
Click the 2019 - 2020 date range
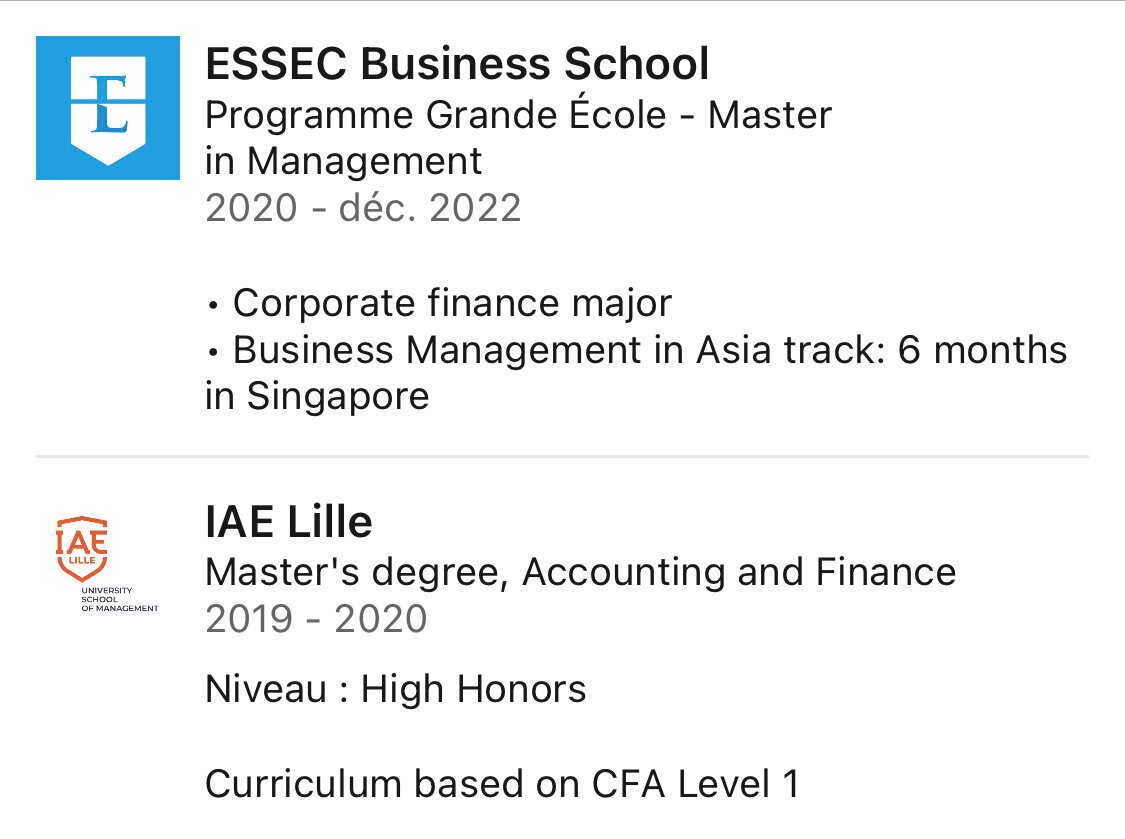point(316,619)
